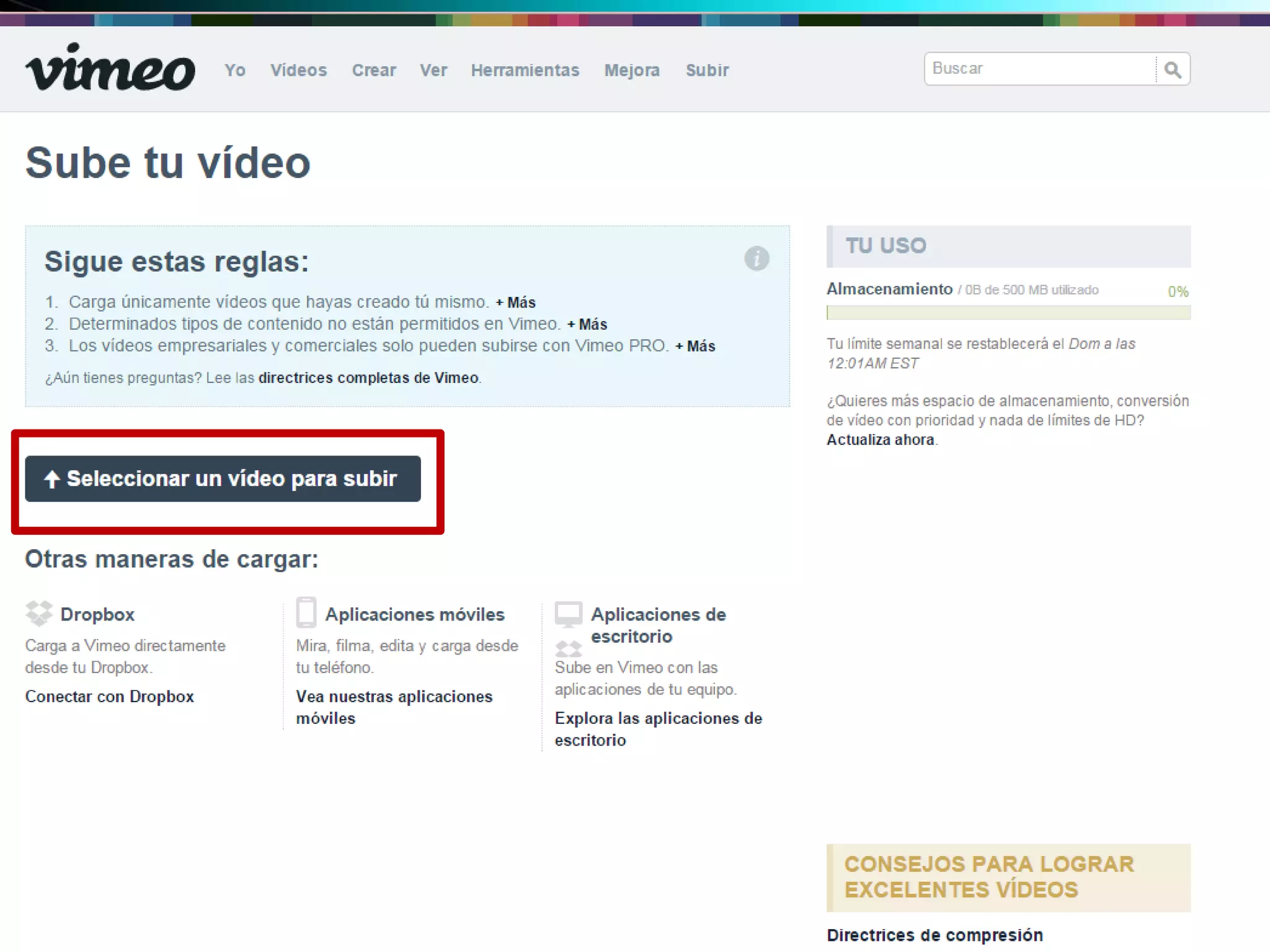The image size is (1270, 952).
Task: Click Actualiza ahora link
Action: pyautogui.click(x=880, y=439)
